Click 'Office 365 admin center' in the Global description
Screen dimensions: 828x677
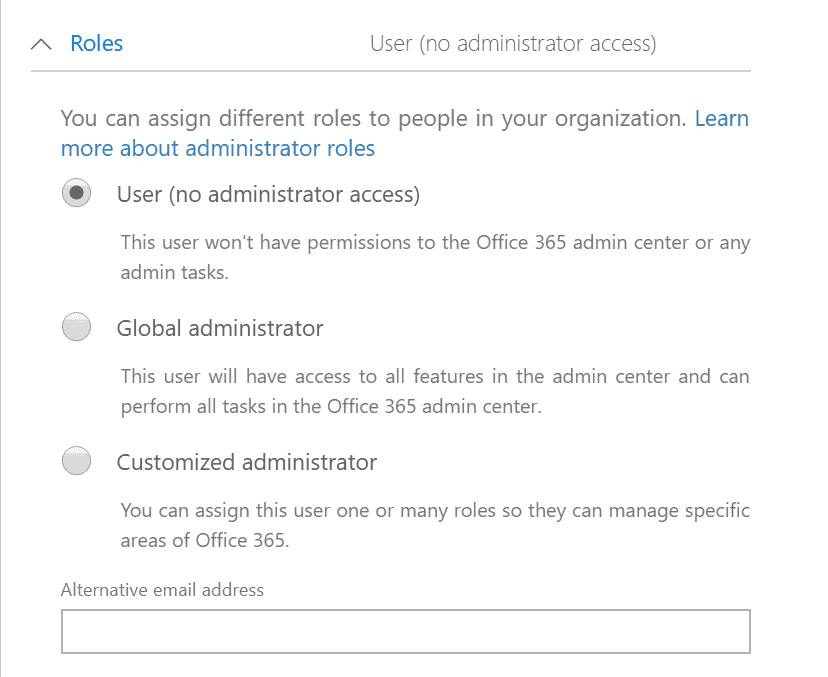coord(434,407)
